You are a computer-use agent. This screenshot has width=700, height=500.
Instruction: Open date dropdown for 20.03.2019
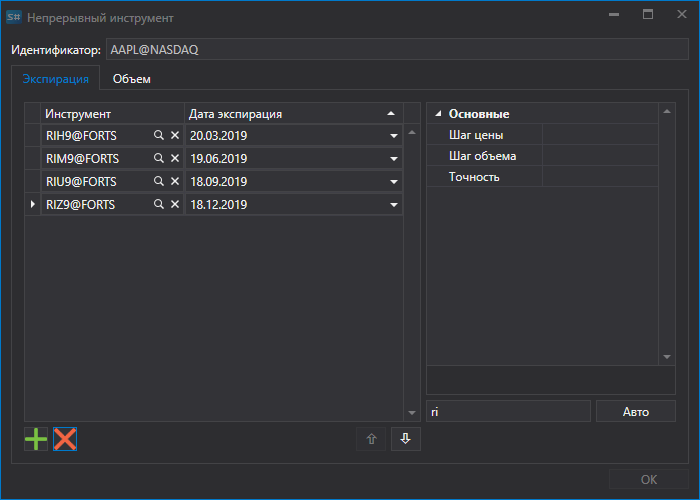coord(394,136)
